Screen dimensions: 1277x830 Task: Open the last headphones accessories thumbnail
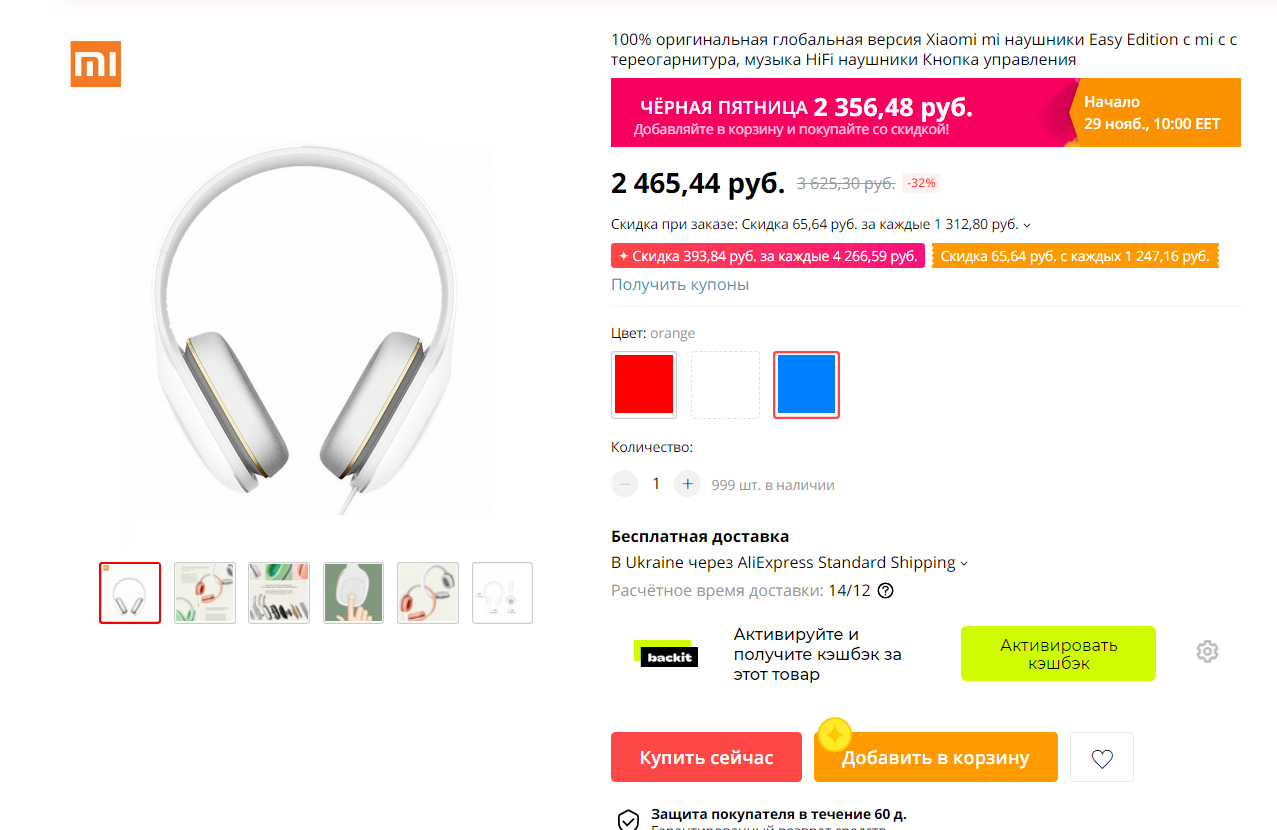point(502,593)
